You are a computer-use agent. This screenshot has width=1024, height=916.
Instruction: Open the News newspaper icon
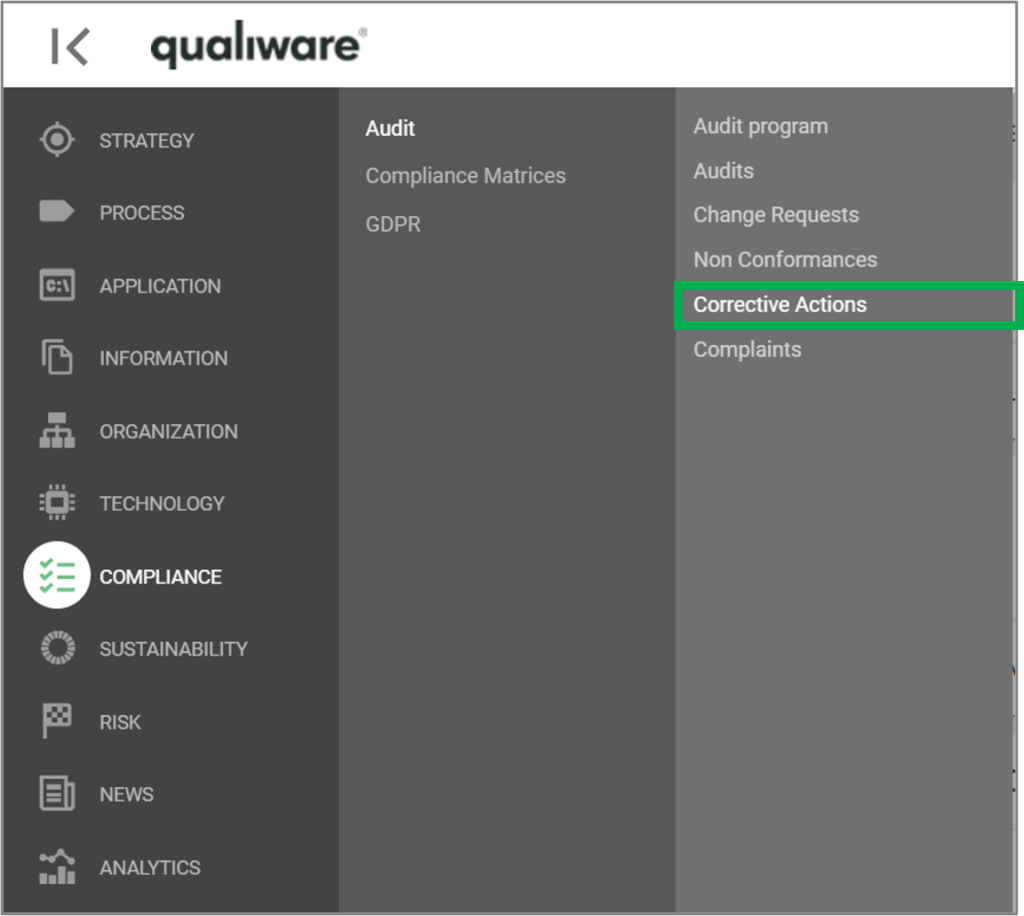click(57, 794)
